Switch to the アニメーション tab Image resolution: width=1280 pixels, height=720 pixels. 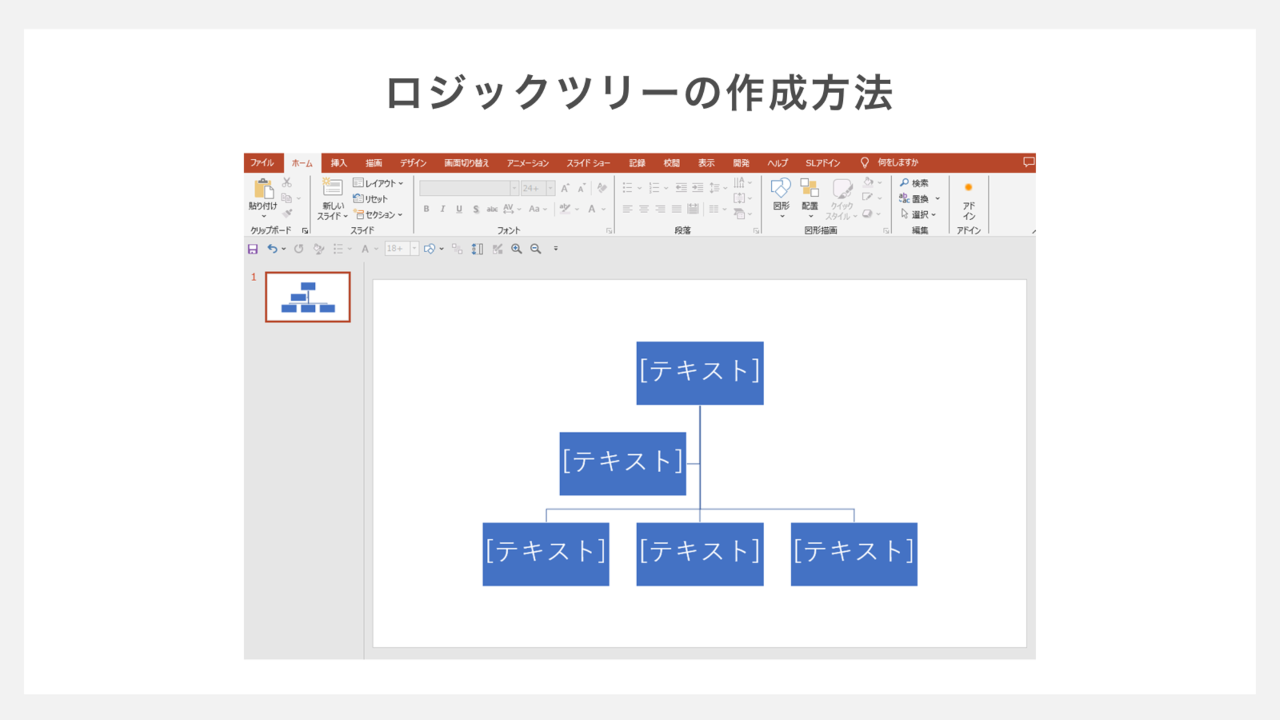click(528, 163)
